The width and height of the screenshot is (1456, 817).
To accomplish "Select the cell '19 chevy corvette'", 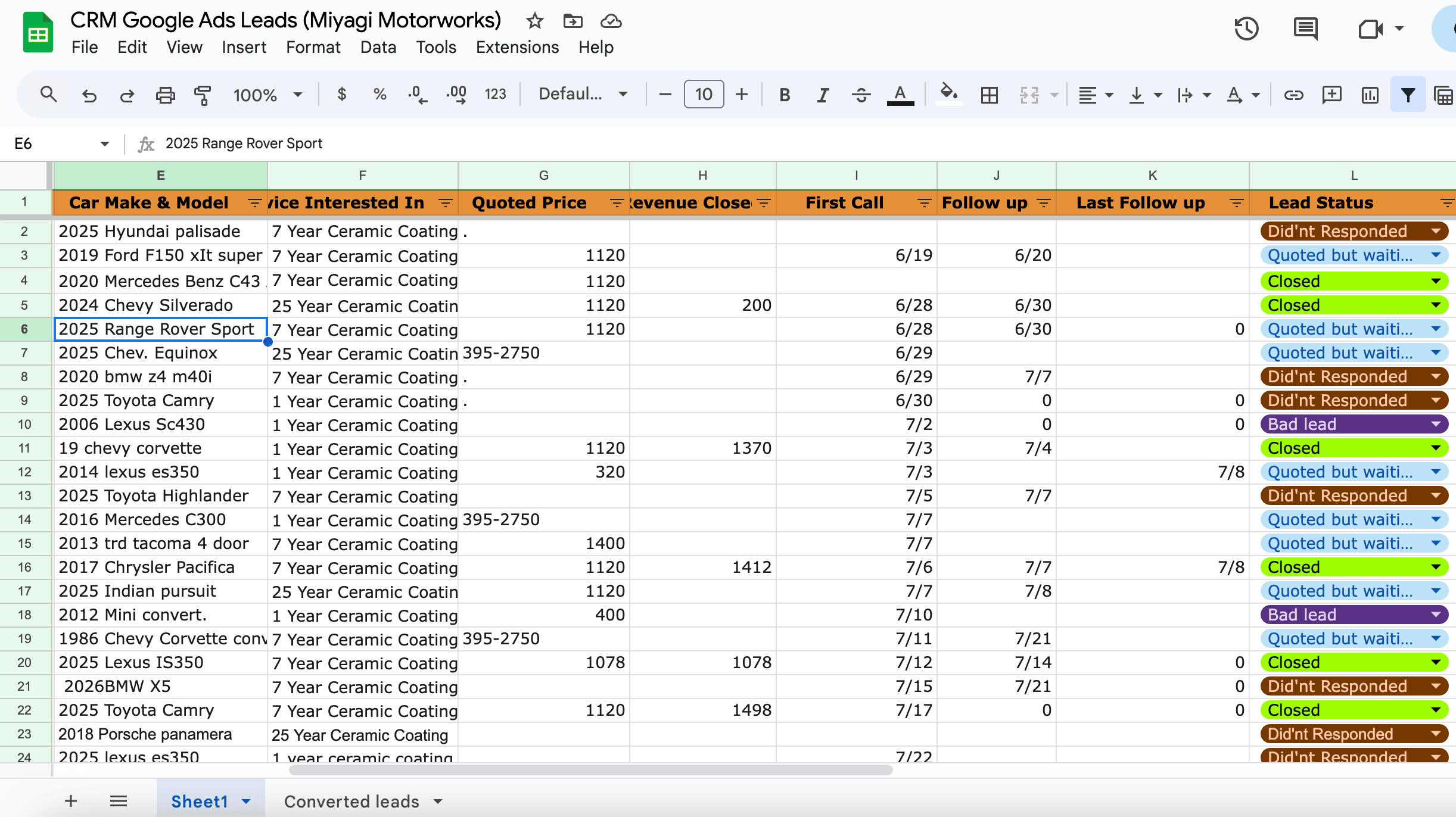I will 160,448.
